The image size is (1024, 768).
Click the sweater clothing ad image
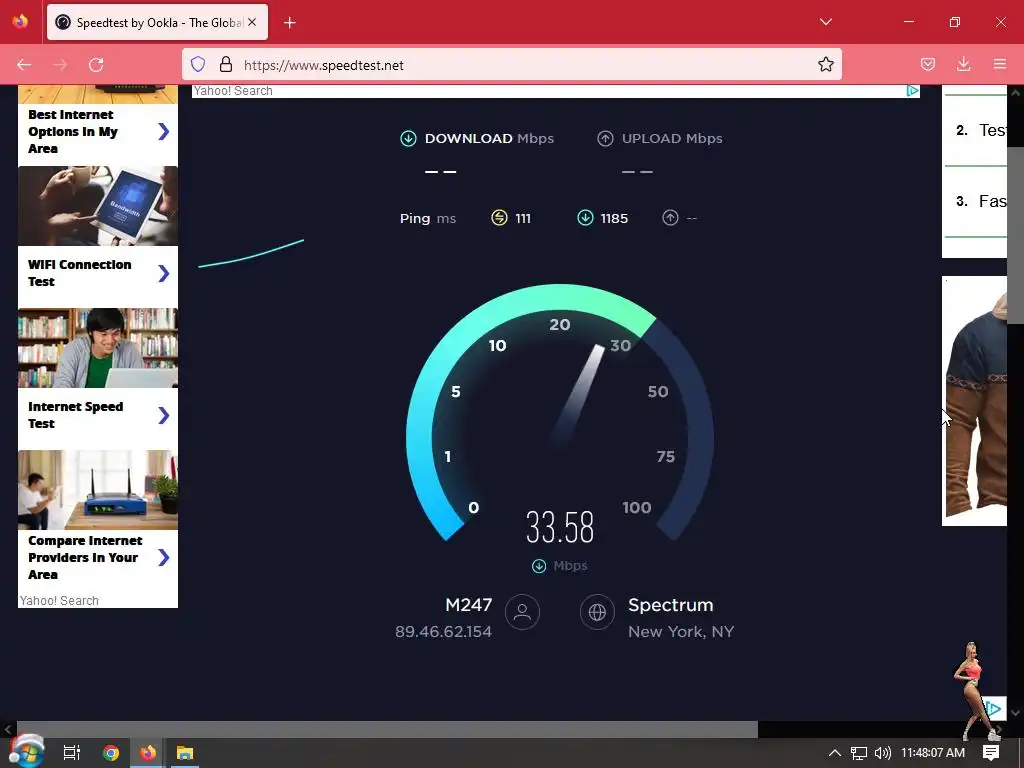coord(974,401)
